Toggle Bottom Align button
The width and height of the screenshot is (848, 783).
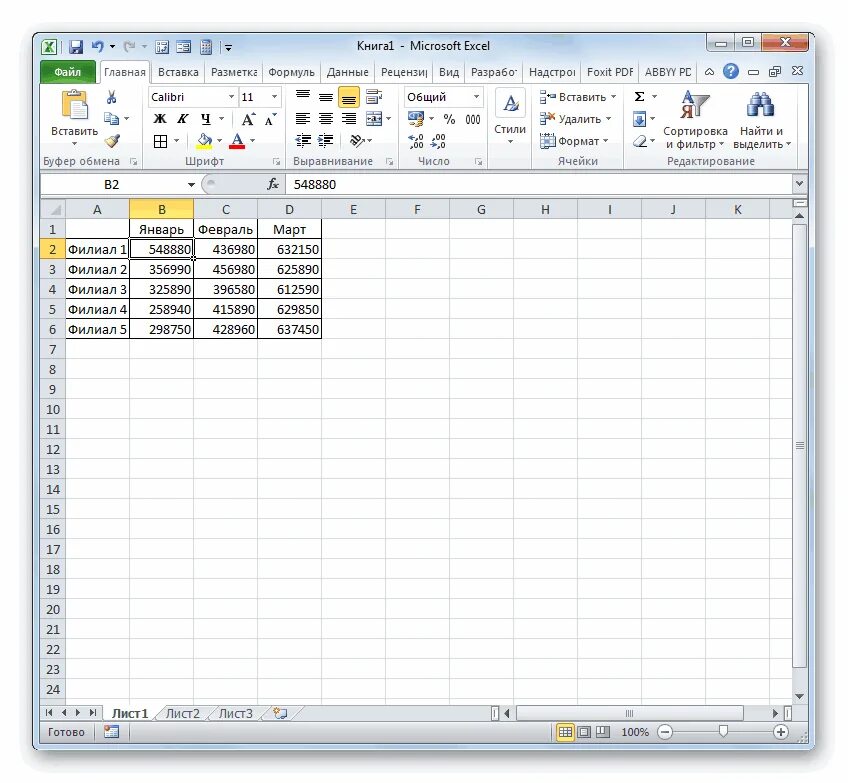(x=349, y=97)
